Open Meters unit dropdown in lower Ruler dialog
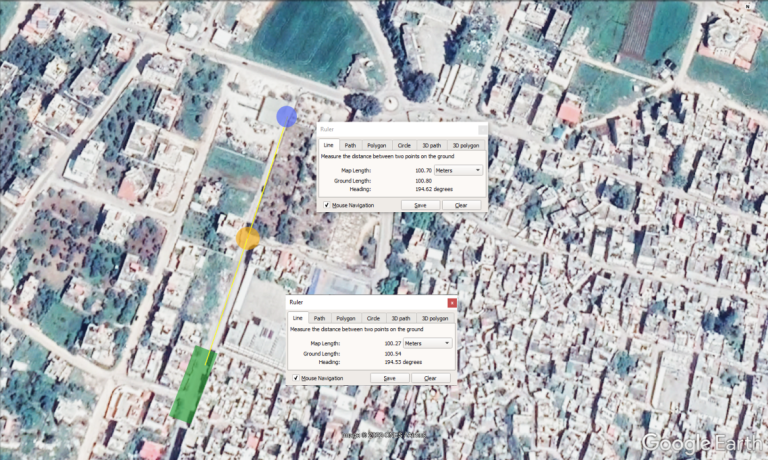This screenshot has height=460, width=768. (x=426, y=343)
